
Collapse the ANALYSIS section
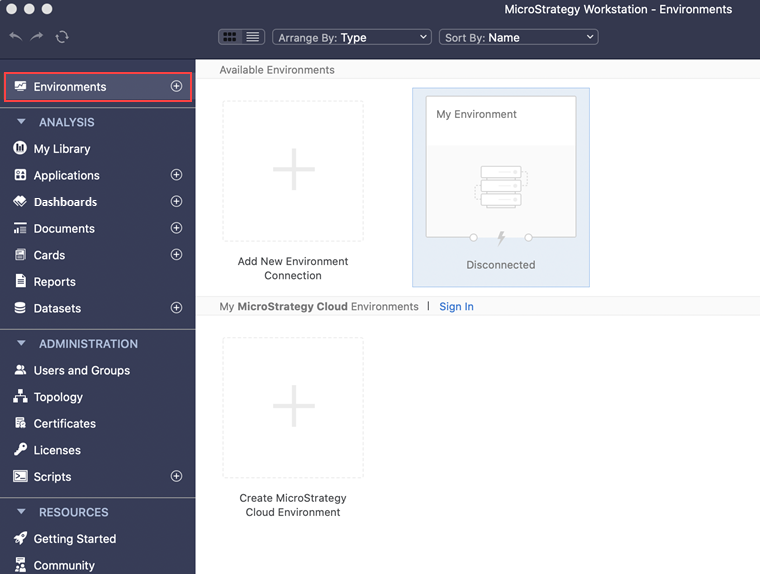pos(21,122)
